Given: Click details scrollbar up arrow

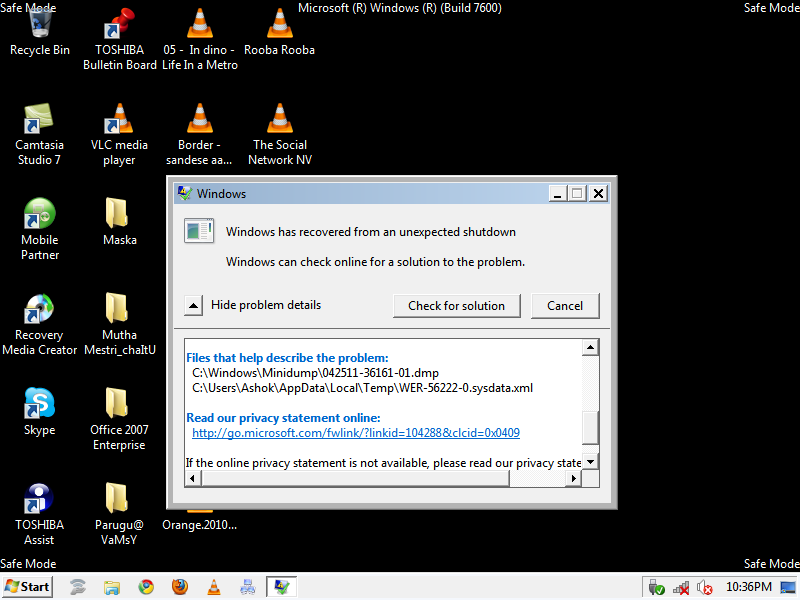Looking at the screenshot, I should 590,347.
